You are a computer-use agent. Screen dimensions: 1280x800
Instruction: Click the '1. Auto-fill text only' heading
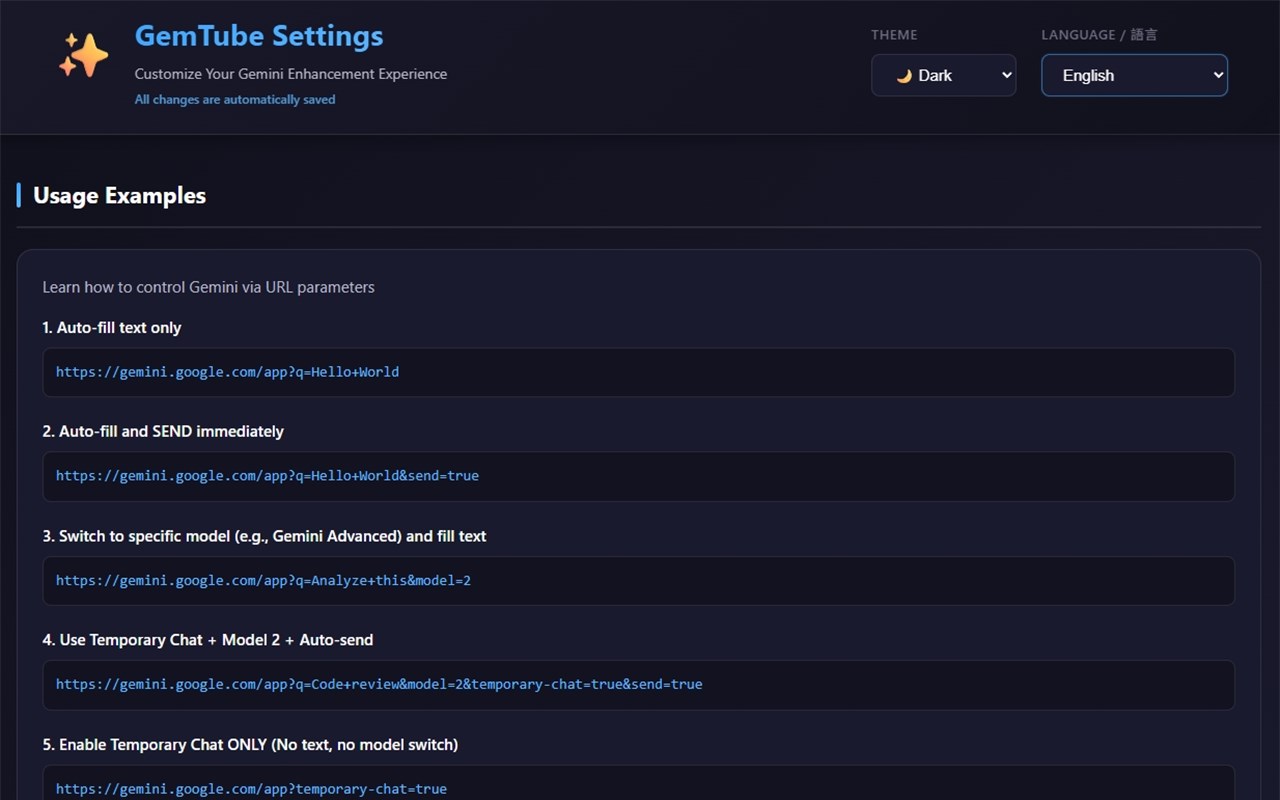(x=112, y=327)
